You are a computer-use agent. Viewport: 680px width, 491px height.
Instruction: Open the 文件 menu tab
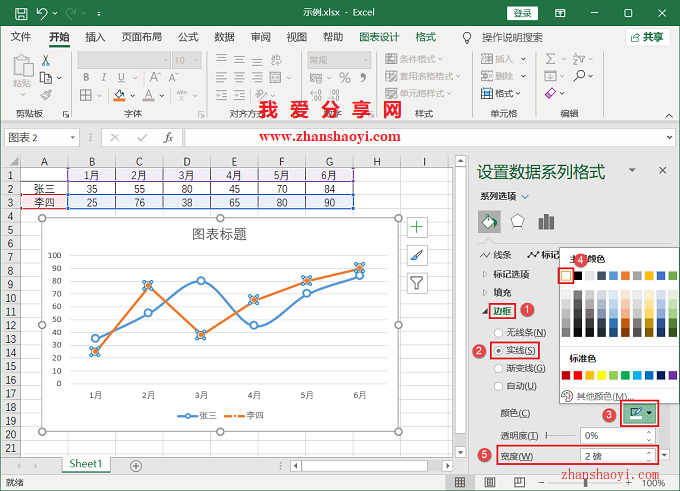point(20,37)
